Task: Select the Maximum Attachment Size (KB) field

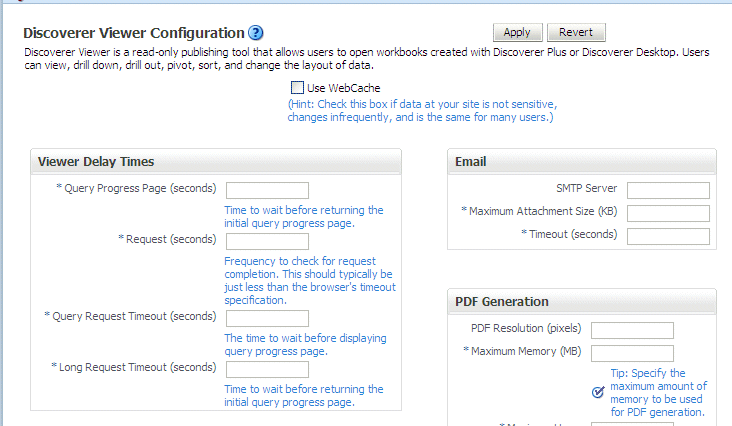Action: (x=668, y=213)
